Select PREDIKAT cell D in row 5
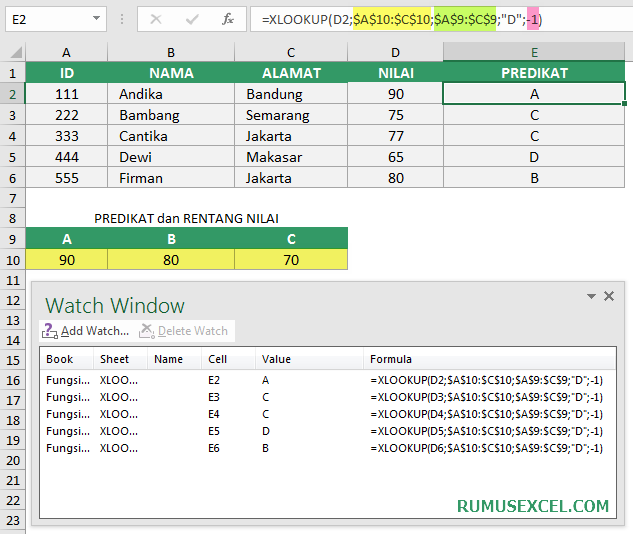633x534 pixels. (534, 157)
